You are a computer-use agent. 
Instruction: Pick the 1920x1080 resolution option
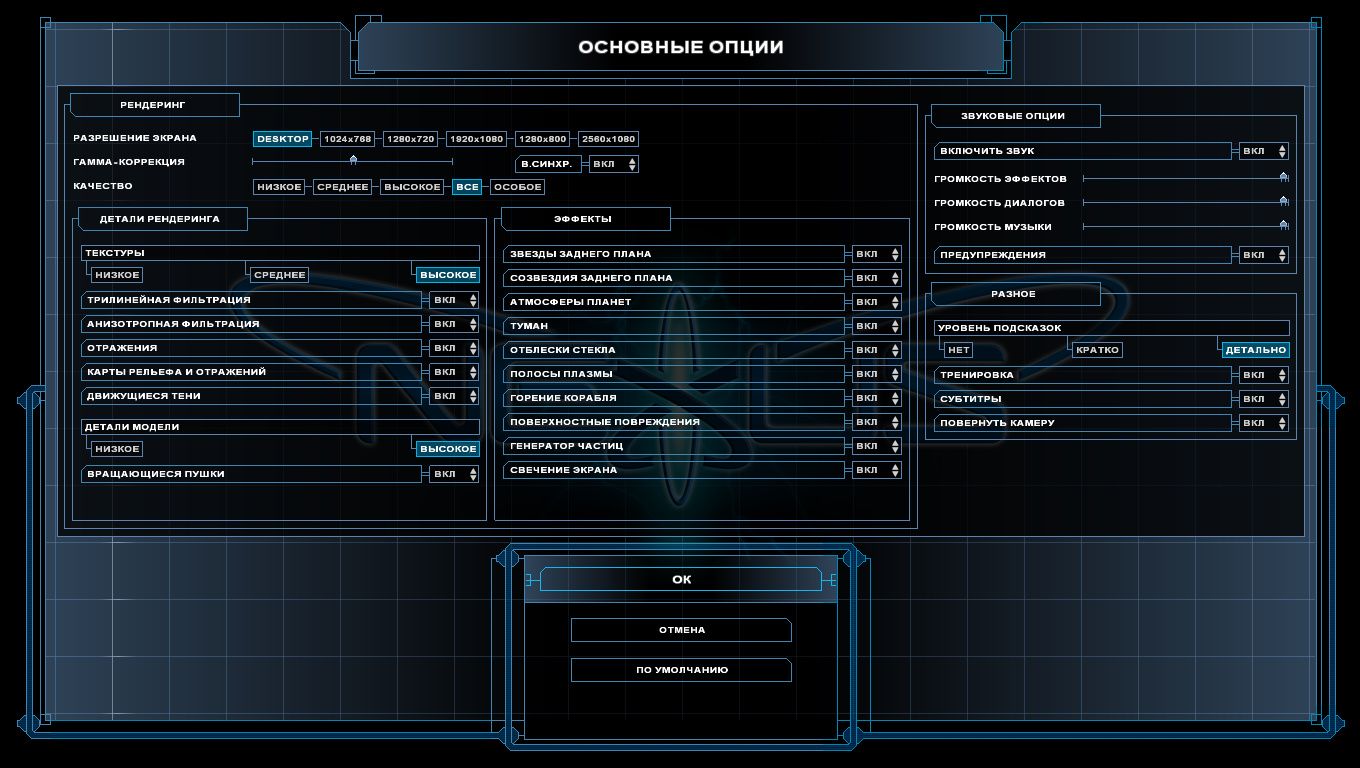tap(477, 139)
